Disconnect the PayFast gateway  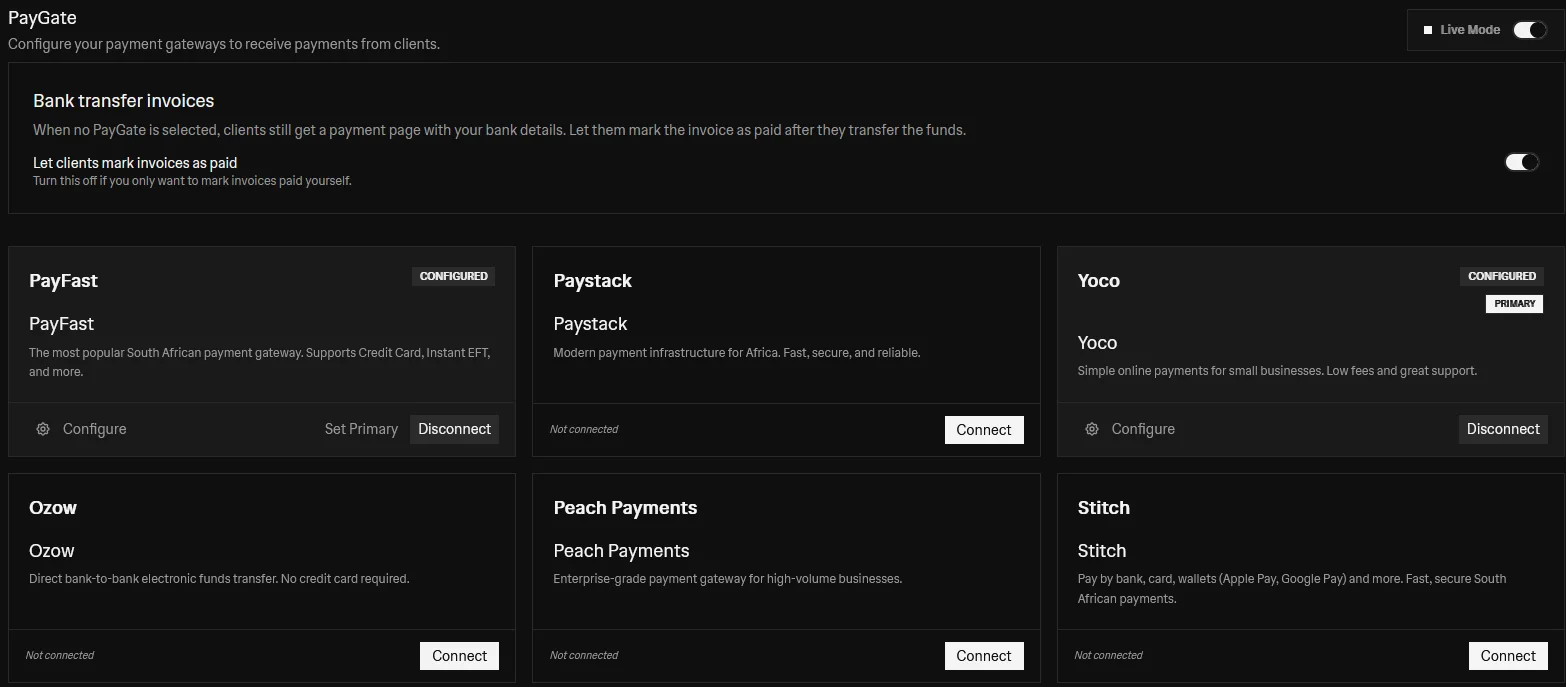455,429
